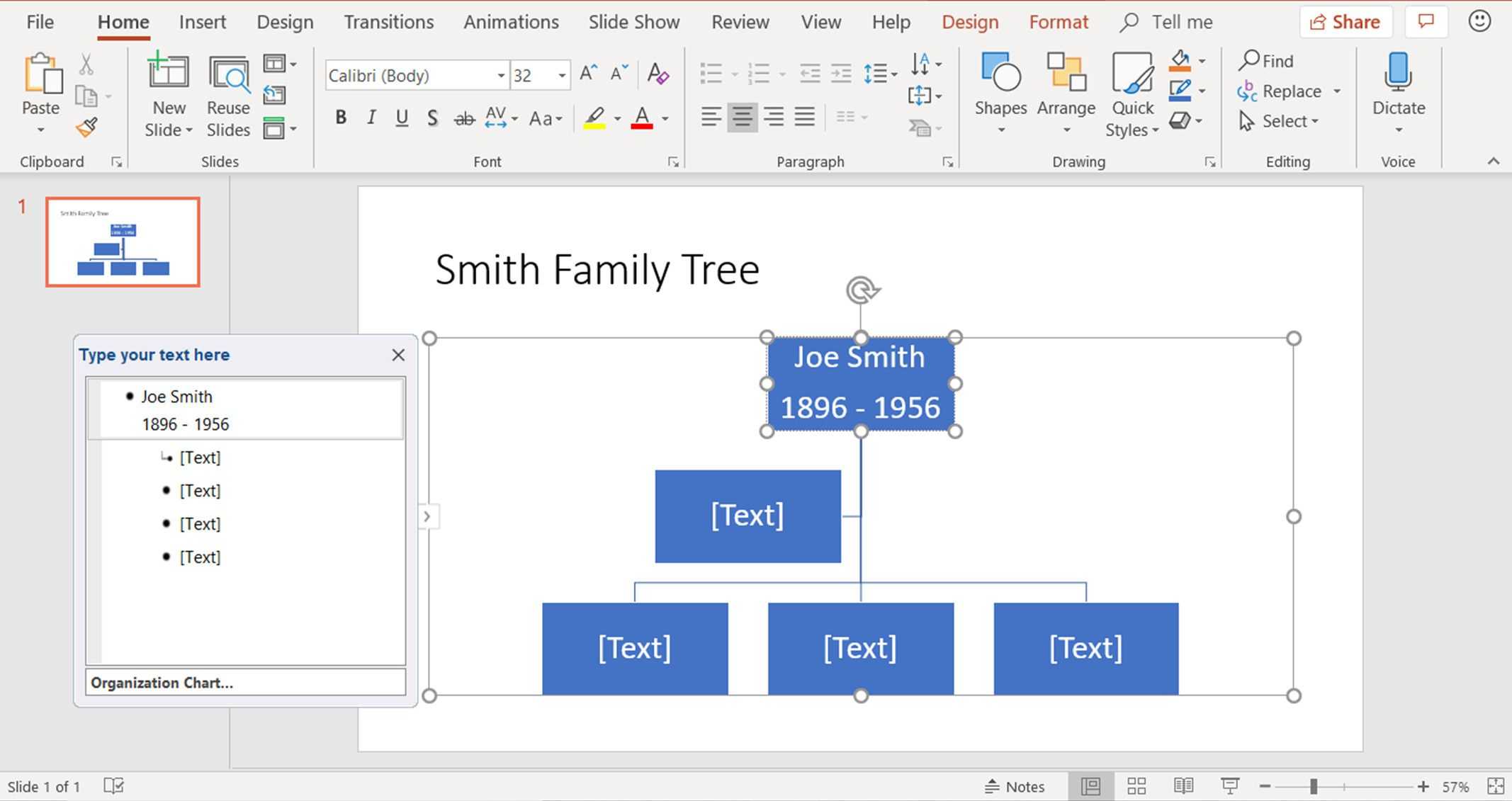Click the Organization Chart button
1512x801 pixels.
(x=243, y=682)
